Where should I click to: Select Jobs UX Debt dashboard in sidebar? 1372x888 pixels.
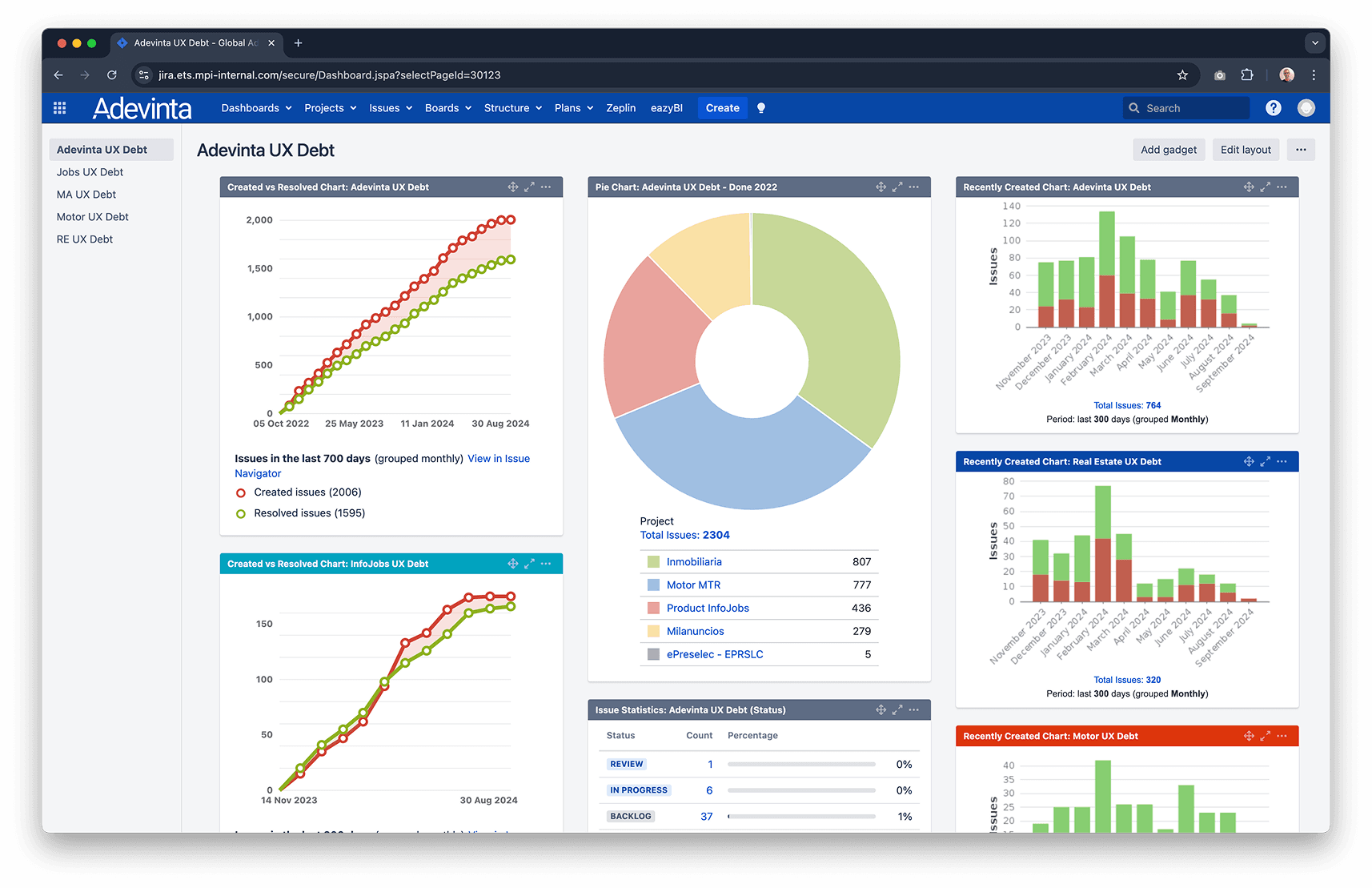[x=90, y=172]
